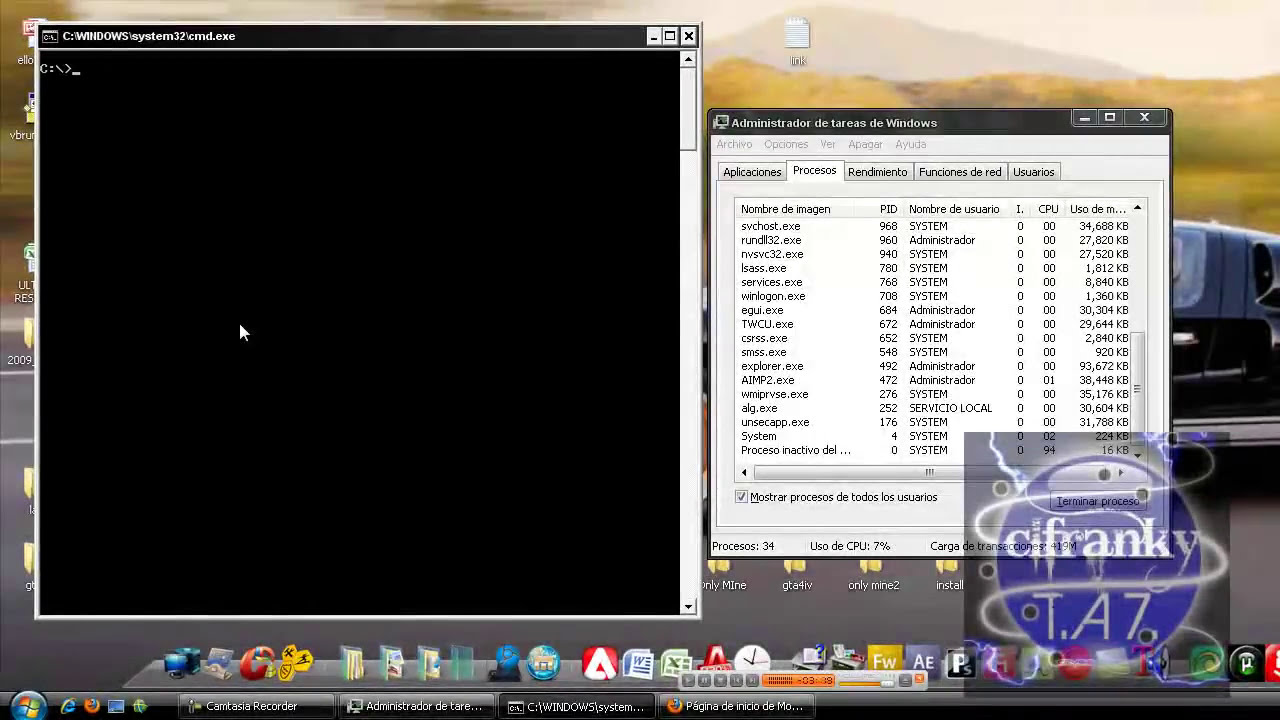Screen dimensions: 1280x720
Task: Toggle 'Mostrar procesos de todos los usuarios'
Action: pyautogui.click(x=741, y=497)
